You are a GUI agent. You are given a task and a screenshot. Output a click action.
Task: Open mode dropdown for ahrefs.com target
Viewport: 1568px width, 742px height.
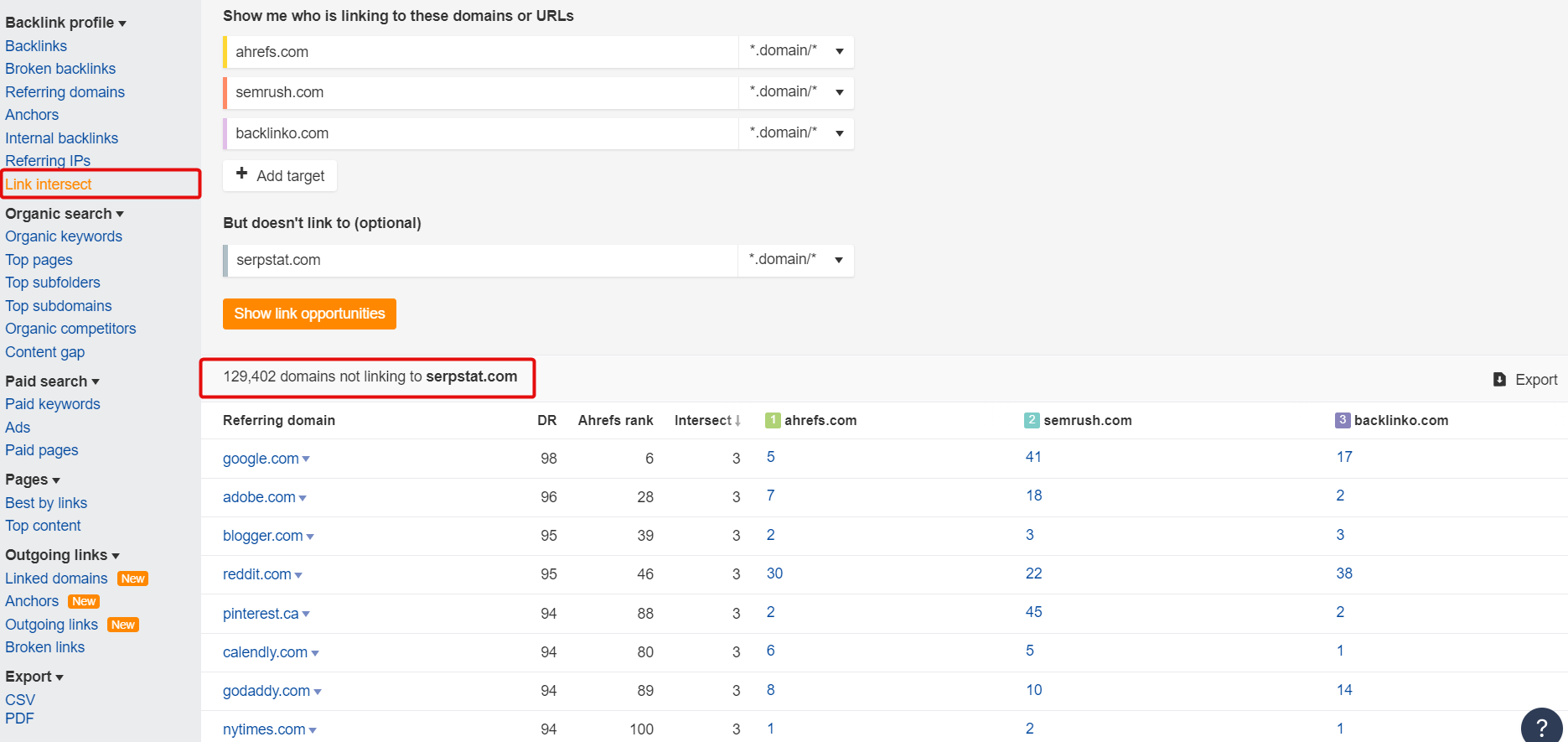point(796,51)
